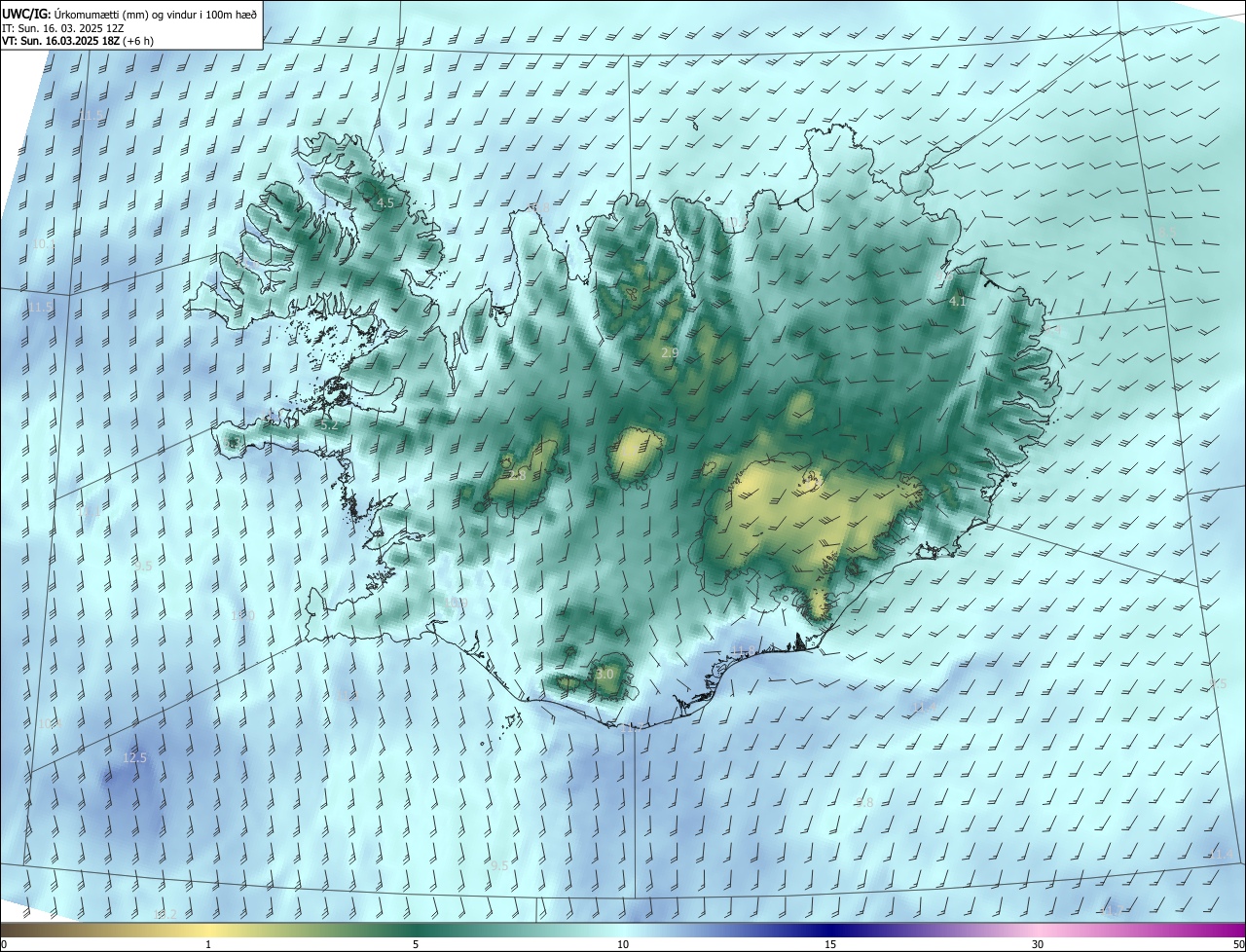Click the 4.5 precipitation value in the Westfjords
The image size is (1246, 952).
click(x=385, y=203)
